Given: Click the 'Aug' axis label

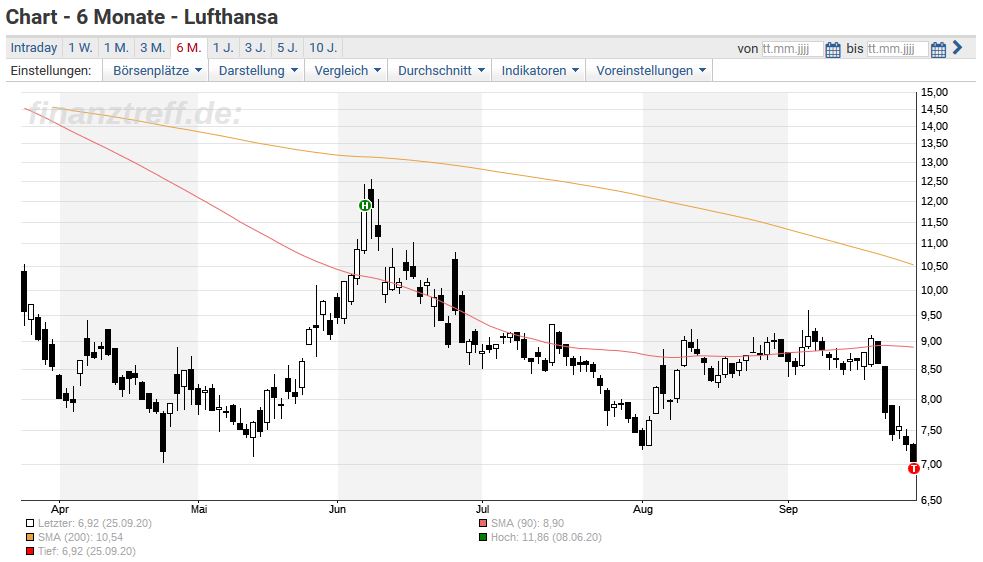Looking at the screenshot, I should [x=643, y=509].
